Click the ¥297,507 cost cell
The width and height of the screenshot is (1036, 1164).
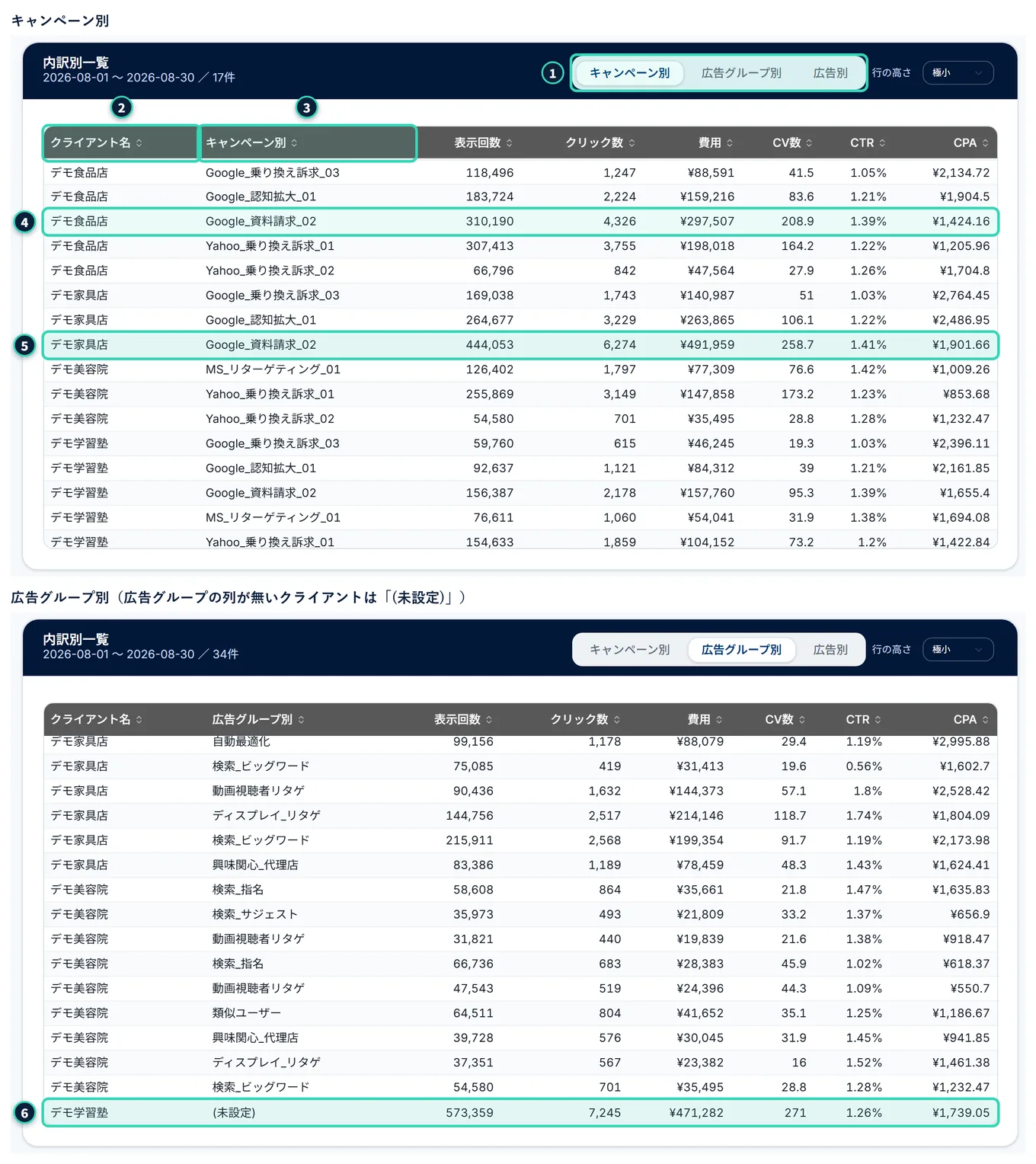coord(707,222)
